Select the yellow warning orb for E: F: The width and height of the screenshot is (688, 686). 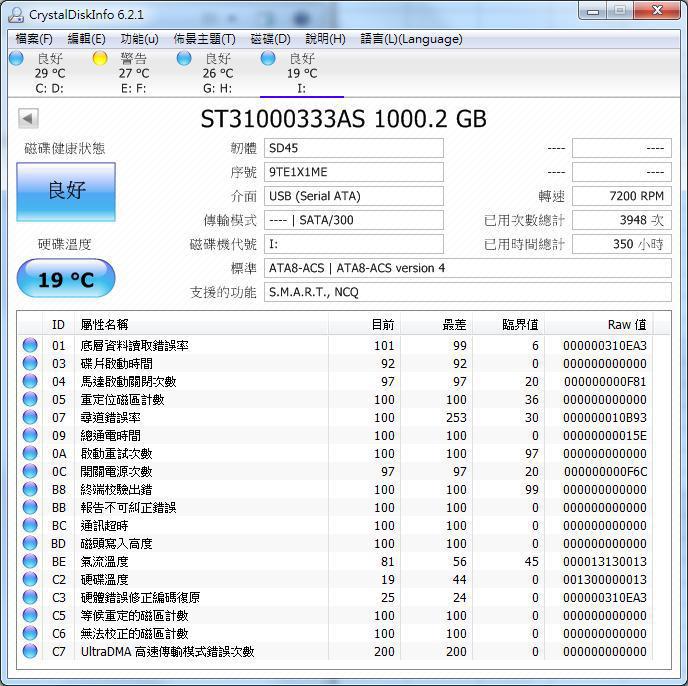pyautogui.click(x=100, y=58)
